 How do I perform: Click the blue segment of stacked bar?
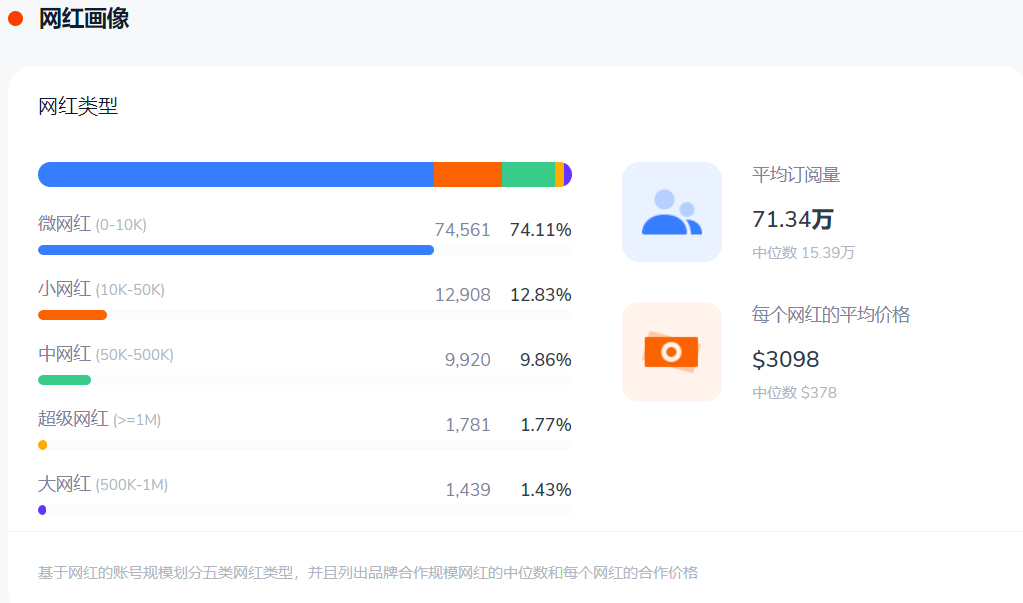pyautogui.click(x=235, y=175)
